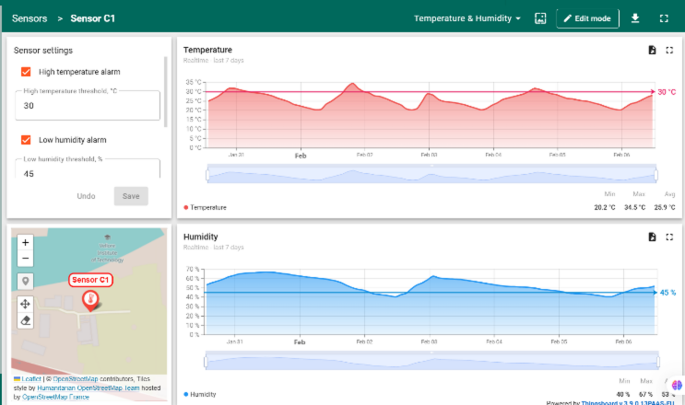Zoom out on the map
The width and height of the screenshot is (685, 405).
point(25,258)
